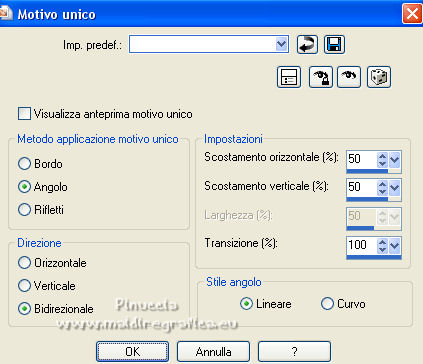The height and width of the screenshot is (364, 423).
Task: Click the Motivo unico title bar app icon
Action: tap(5, 13)
